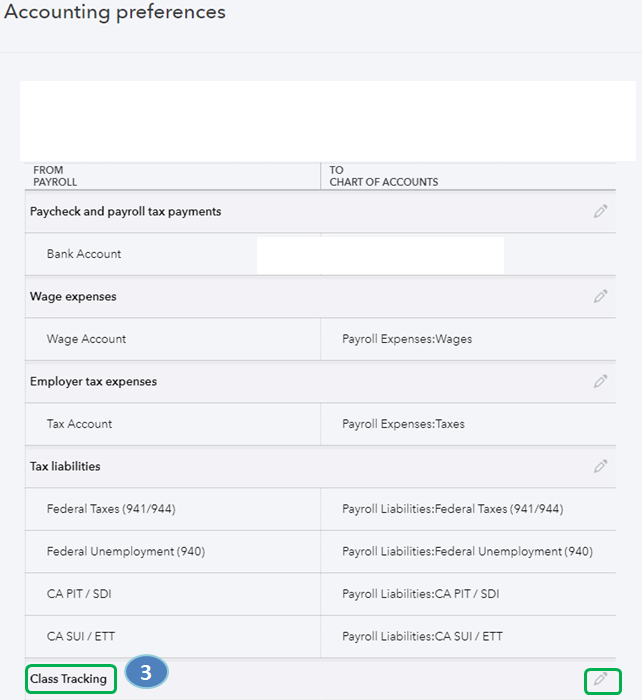Screen dimensions: 642x700
Task: Click the TO CHART OF ACCOUNTS column header
Action: [384, 177]
